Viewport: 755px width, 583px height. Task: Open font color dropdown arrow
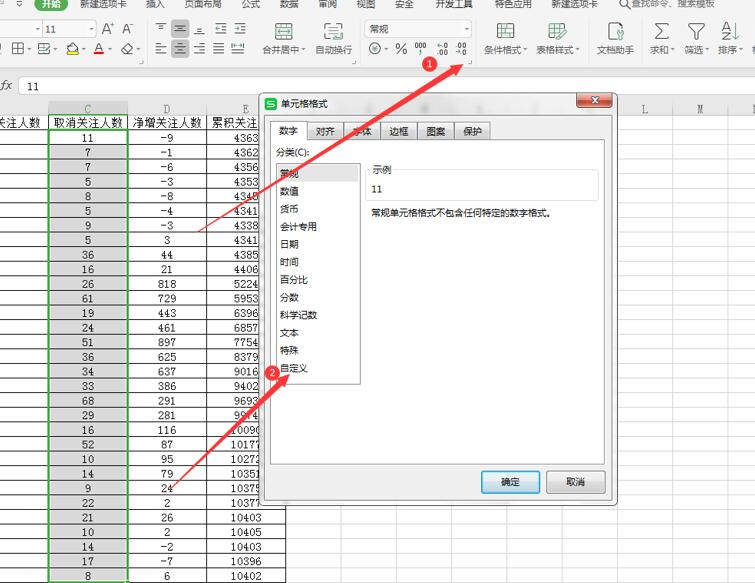click(110, 49)
